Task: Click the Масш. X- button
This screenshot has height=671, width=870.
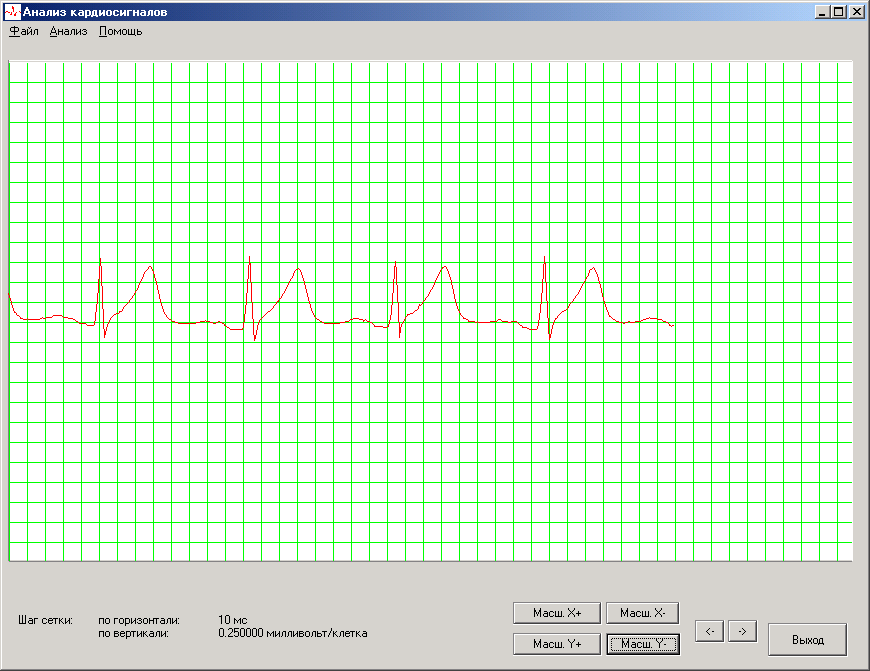Action: tap(643, 613)
